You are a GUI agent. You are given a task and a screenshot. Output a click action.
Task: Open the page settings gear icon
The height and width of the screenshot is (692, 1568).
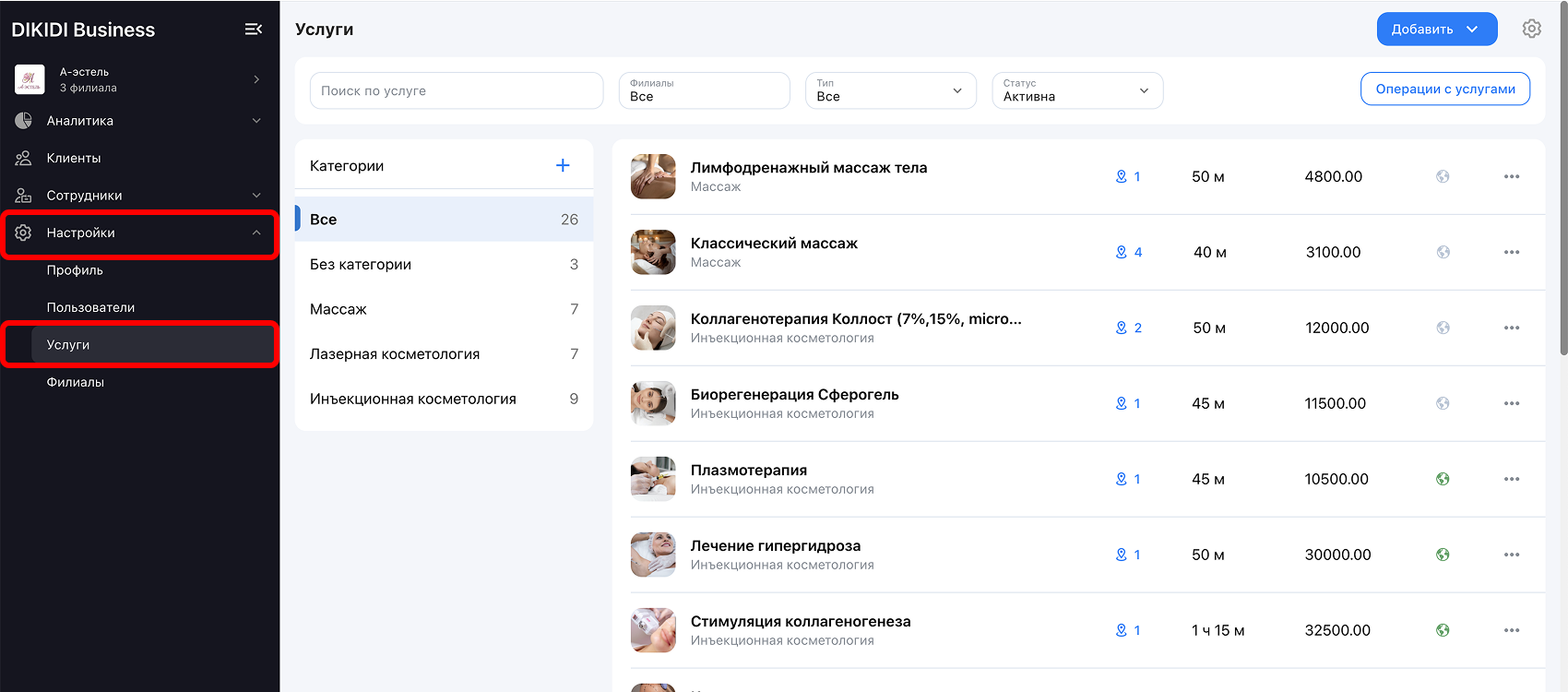click(1532, 29)
